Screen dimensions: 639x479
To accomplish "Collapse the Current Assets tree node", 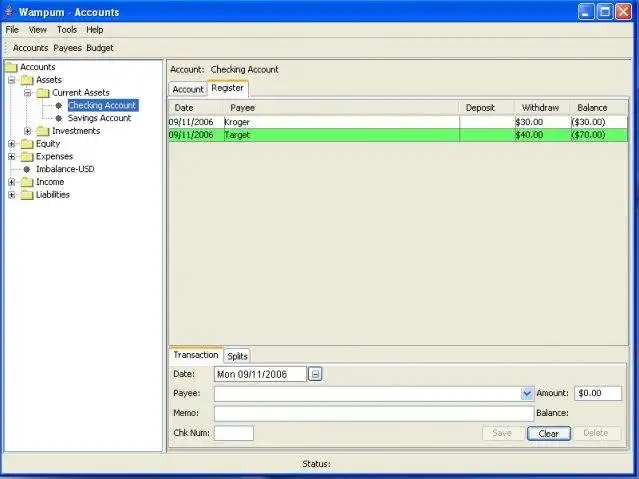I will (x=28, y=93).
